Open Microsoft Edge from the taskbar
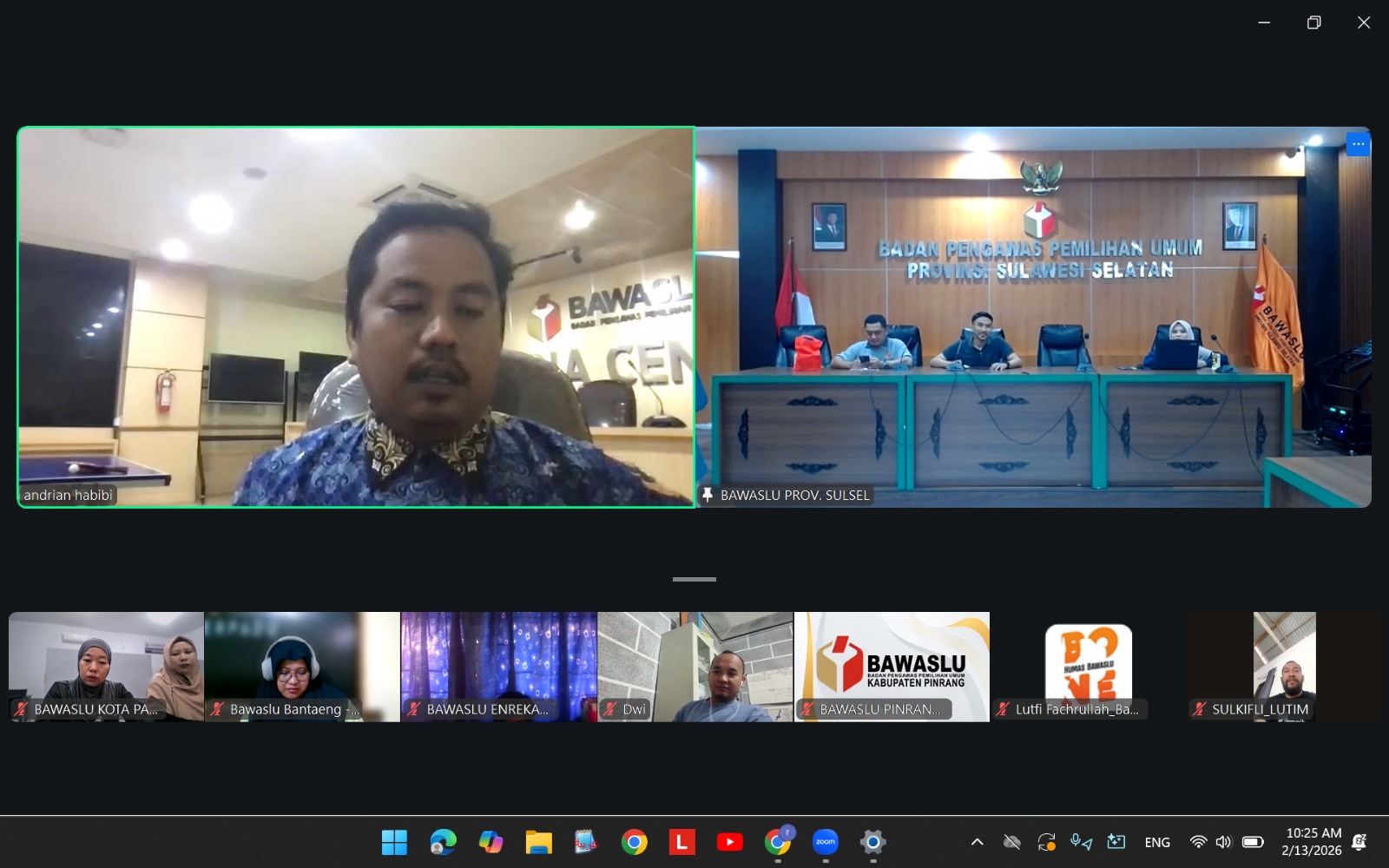Image resolution: width=1389 pixels, height=868 pixels. click(443, 841)
